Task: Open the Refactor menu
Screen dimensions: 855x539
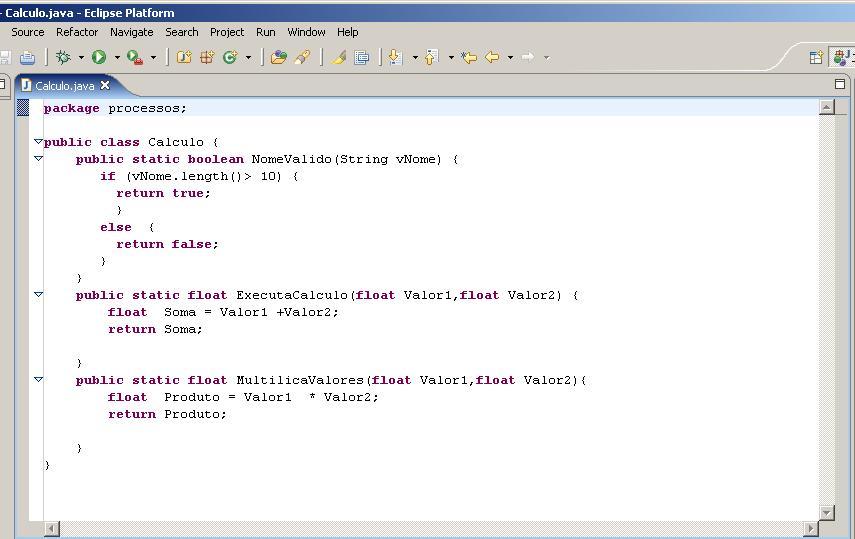Action: [x=77, y=32]
